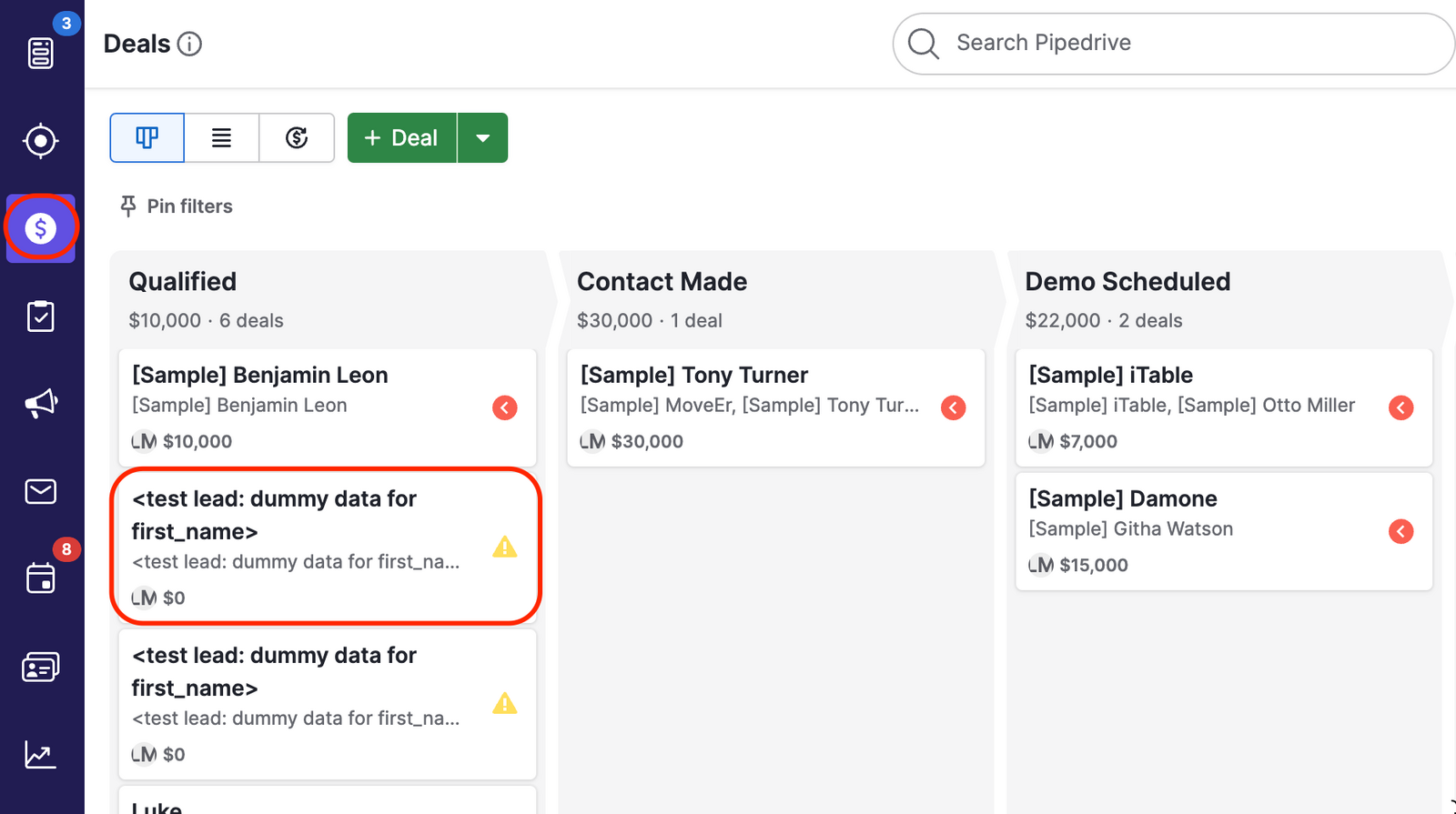Switch to pipeline kanban view
The image size is (1456, 814).
click(147, 137)
